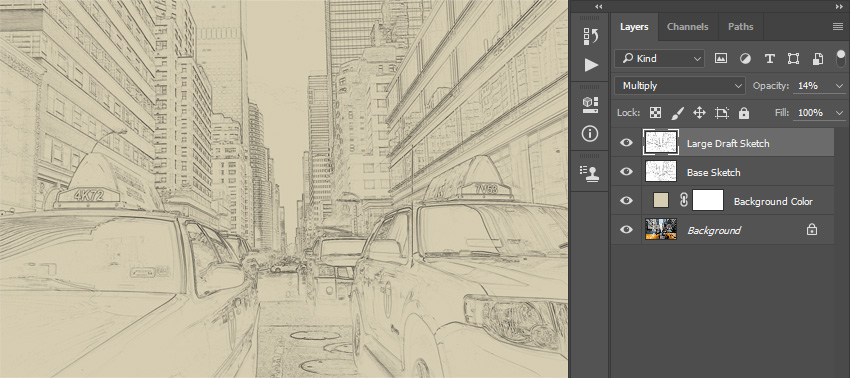Filter layers by type layers icon
The width and height of the screenshot is (850, 378).
769,59
